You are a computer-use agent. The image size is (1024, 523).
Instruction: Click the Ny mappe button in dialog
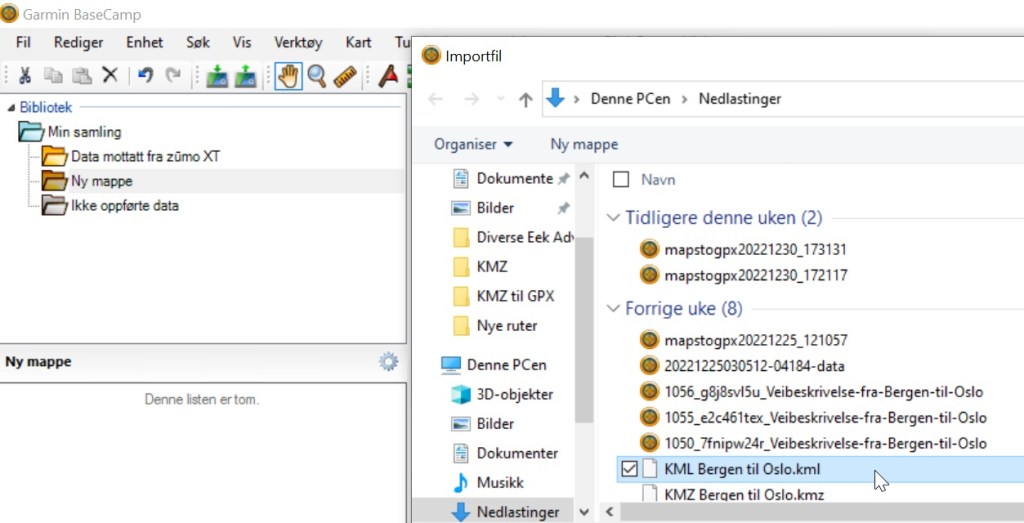click(584, 144)
